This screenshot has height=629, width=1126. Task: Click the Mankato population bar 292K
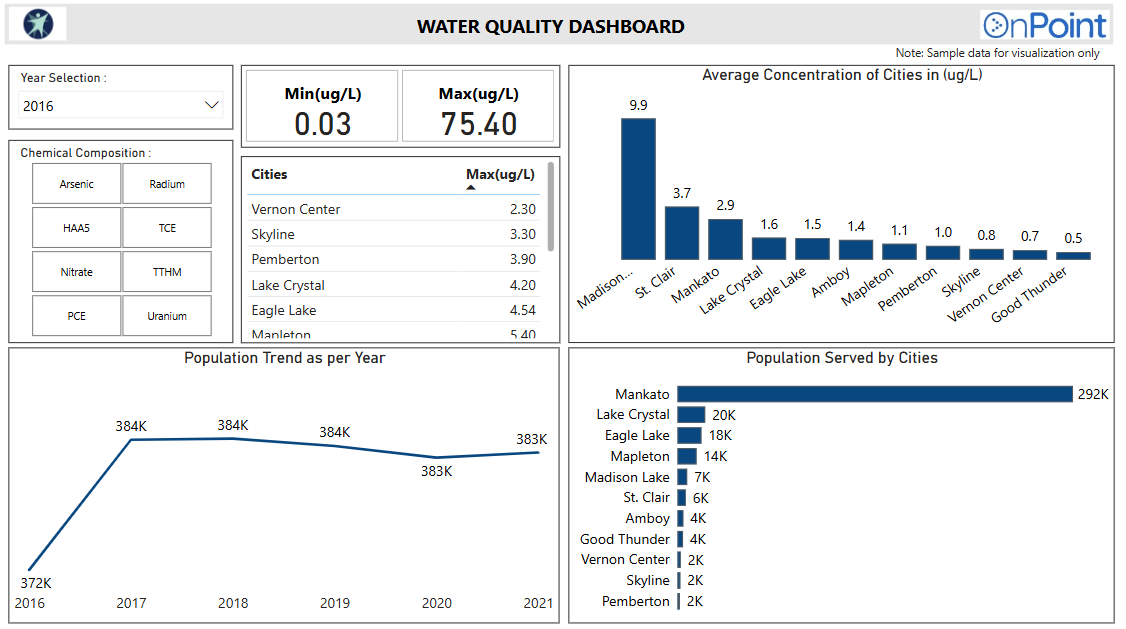[875, 394]
